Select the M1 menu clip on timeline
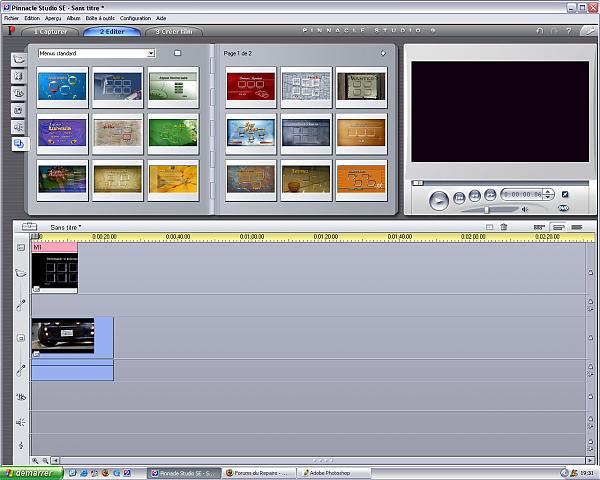 coord(55,268)
